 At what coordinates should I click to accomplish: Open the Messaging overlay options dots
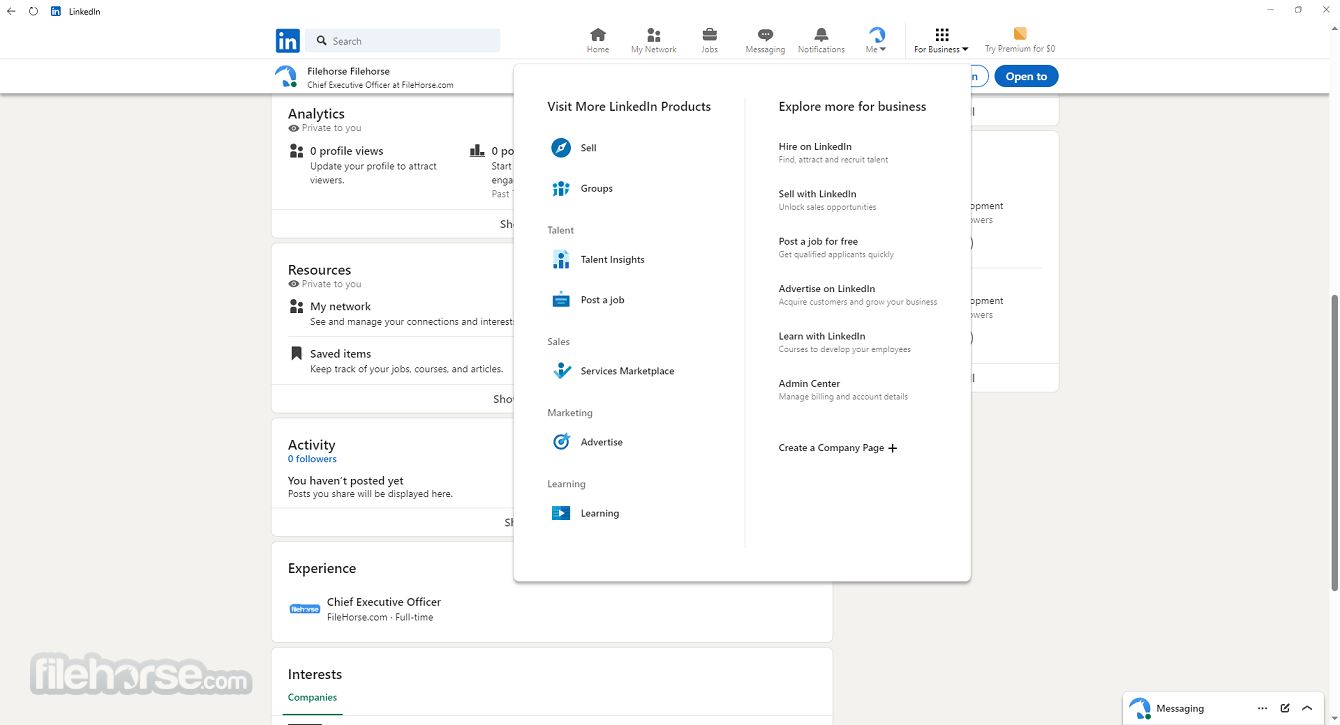point(1263,708)
